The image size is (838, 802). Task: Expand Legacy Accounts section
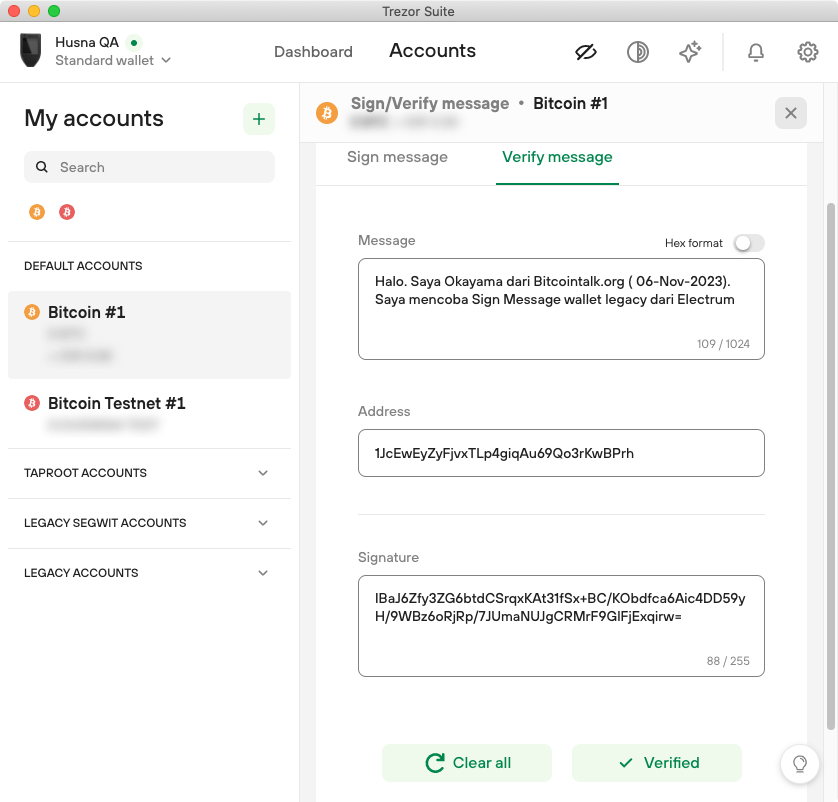149,573
